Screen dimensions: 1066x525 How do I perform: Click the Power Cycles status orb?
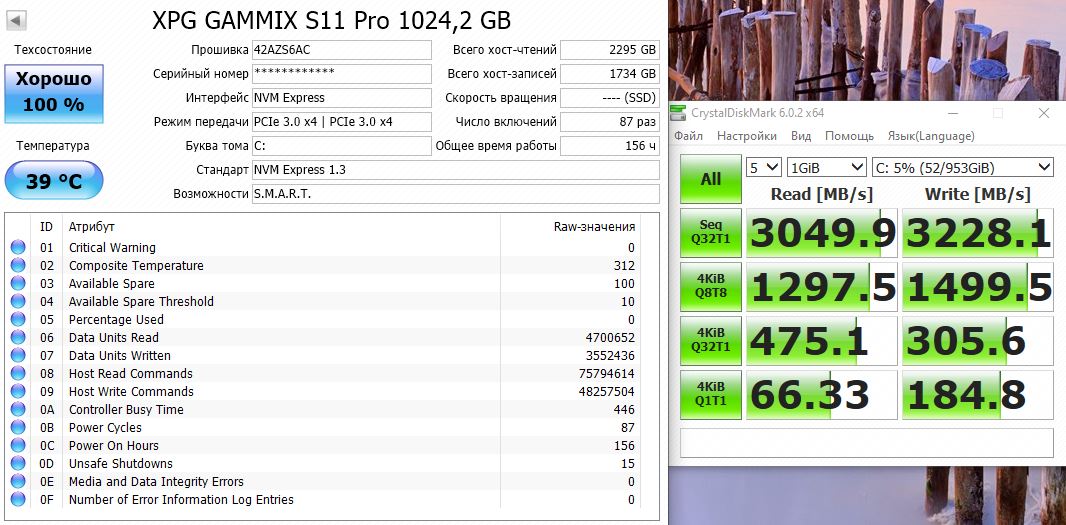(x=18, y=428)
